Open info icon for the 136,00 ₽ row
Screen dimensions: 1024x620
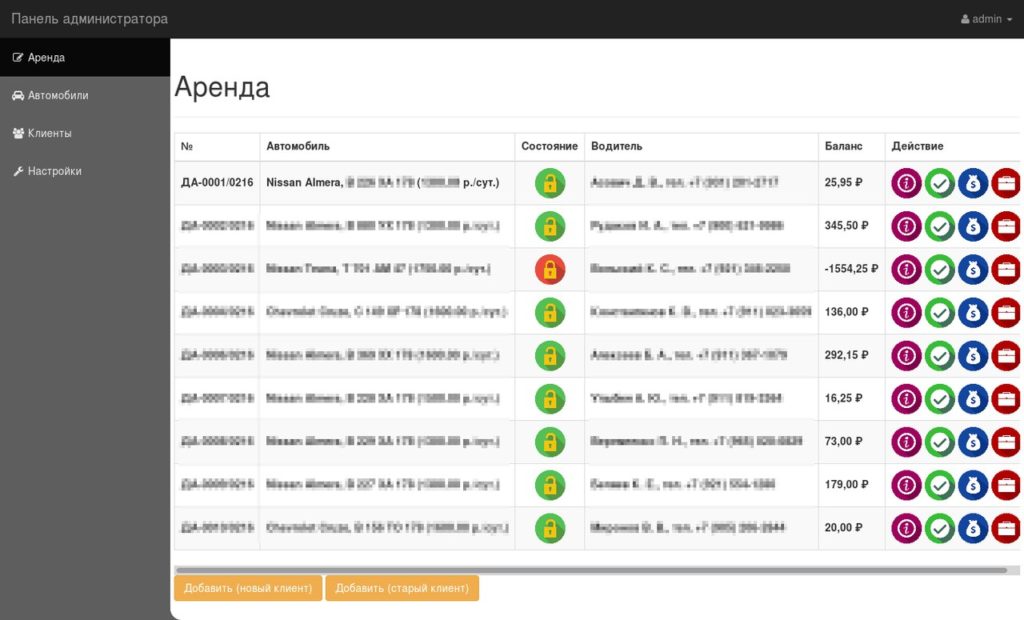click(906, 313)
